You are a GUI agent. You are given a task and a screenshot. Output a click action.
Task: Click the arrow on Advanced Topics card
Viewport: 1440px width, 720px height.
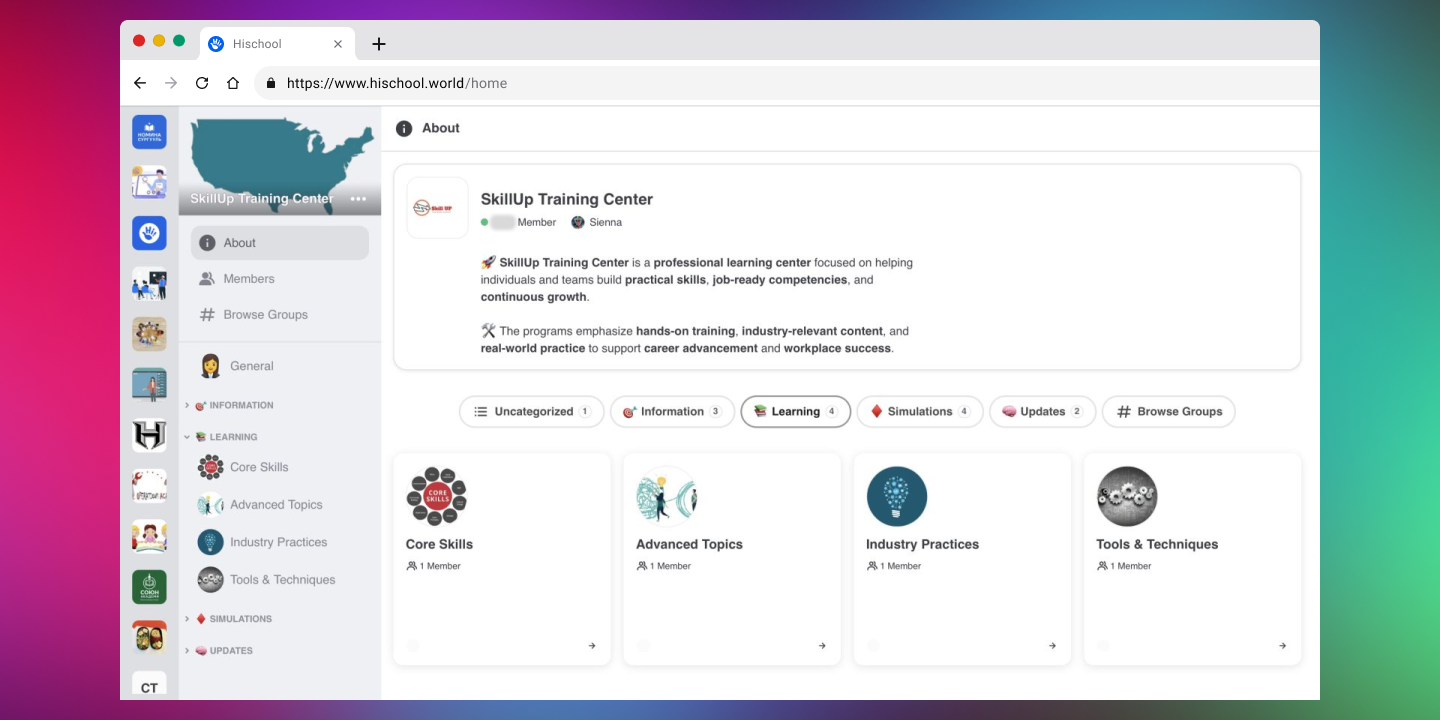tap(822, 646)
